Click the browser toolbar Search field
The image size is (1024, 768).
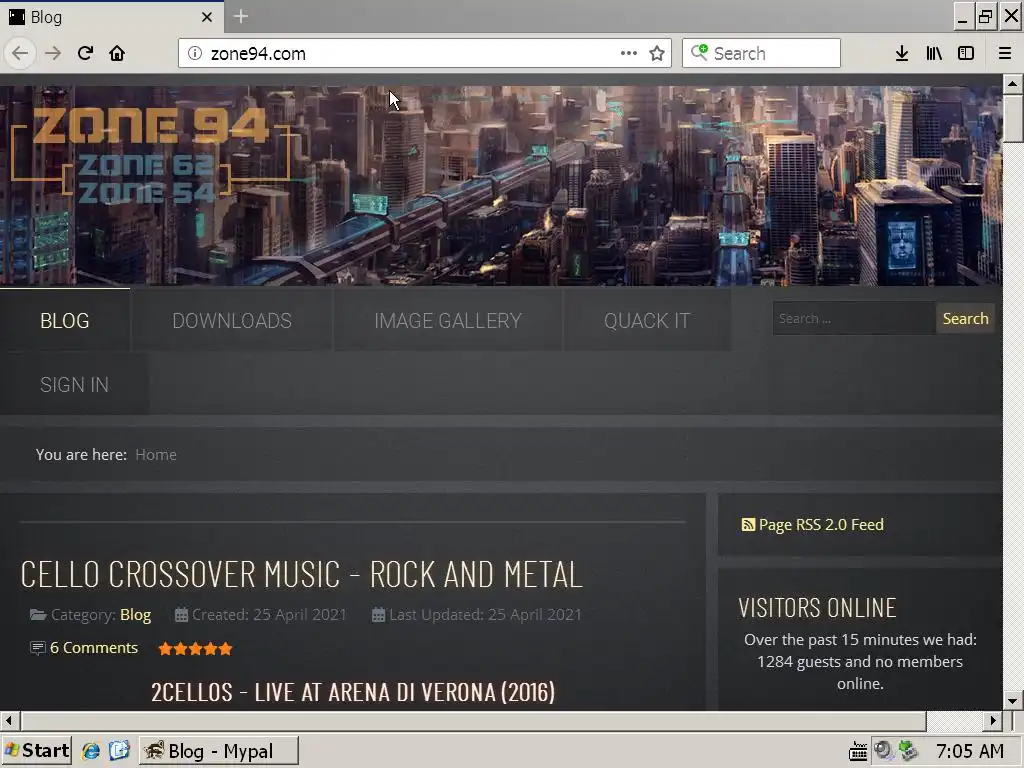tap(761, 53)
